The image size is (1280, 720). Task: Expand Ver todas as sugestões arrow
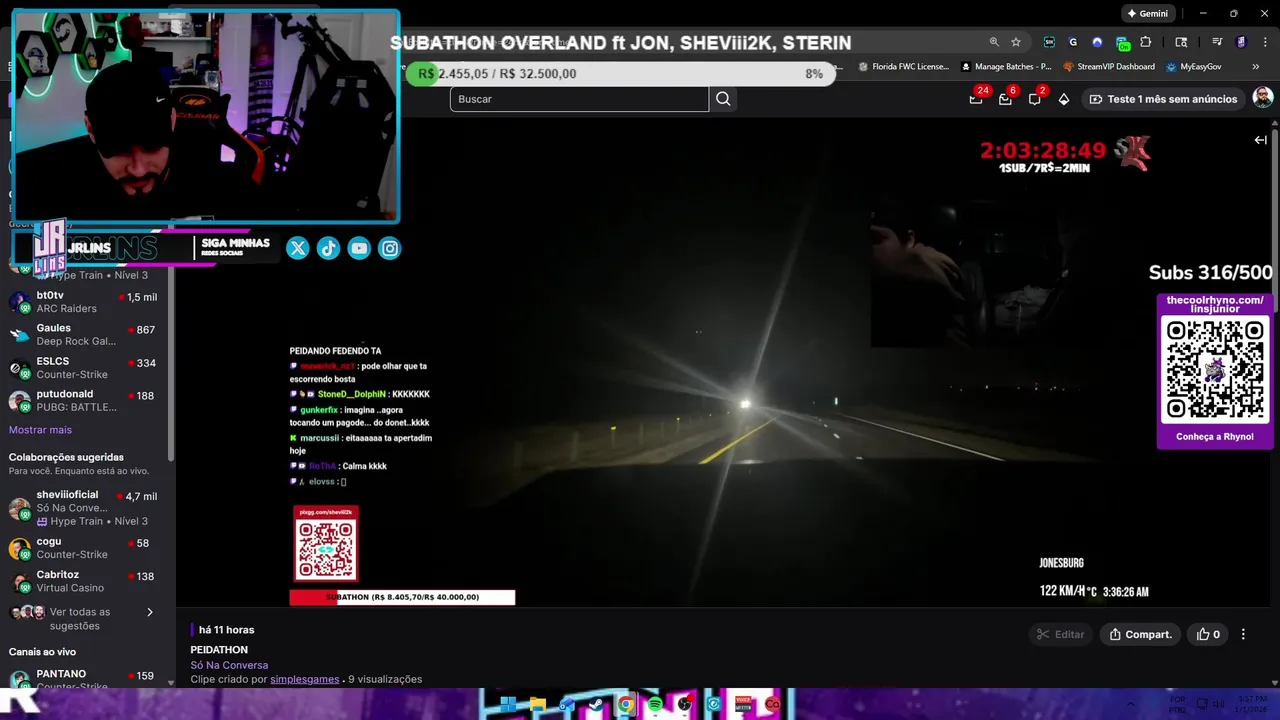[150, 612]
